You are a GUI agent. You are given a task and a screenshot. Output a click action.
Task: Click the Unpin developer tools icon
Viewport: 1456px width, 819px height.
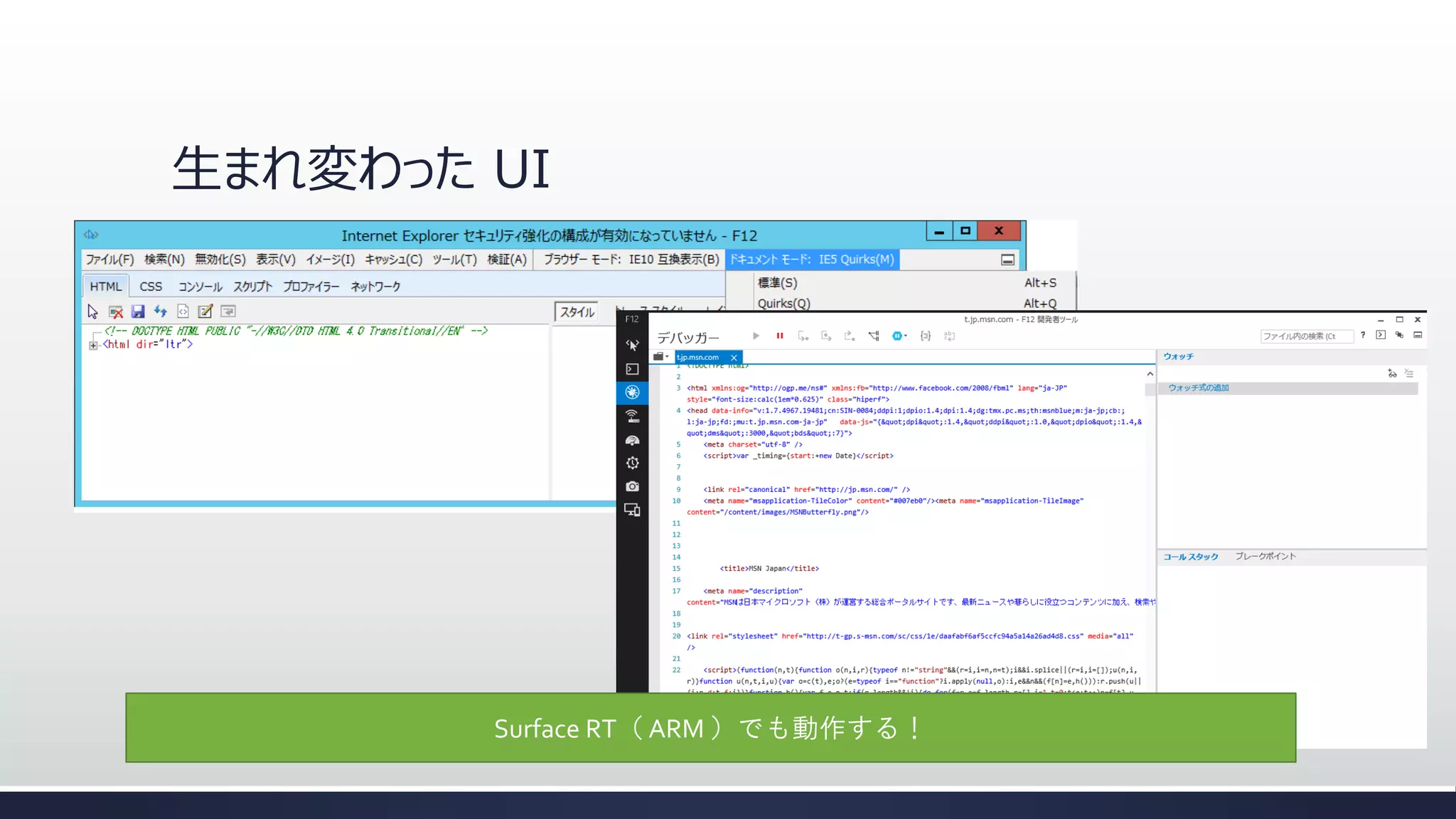click(x=1399, y=335)
